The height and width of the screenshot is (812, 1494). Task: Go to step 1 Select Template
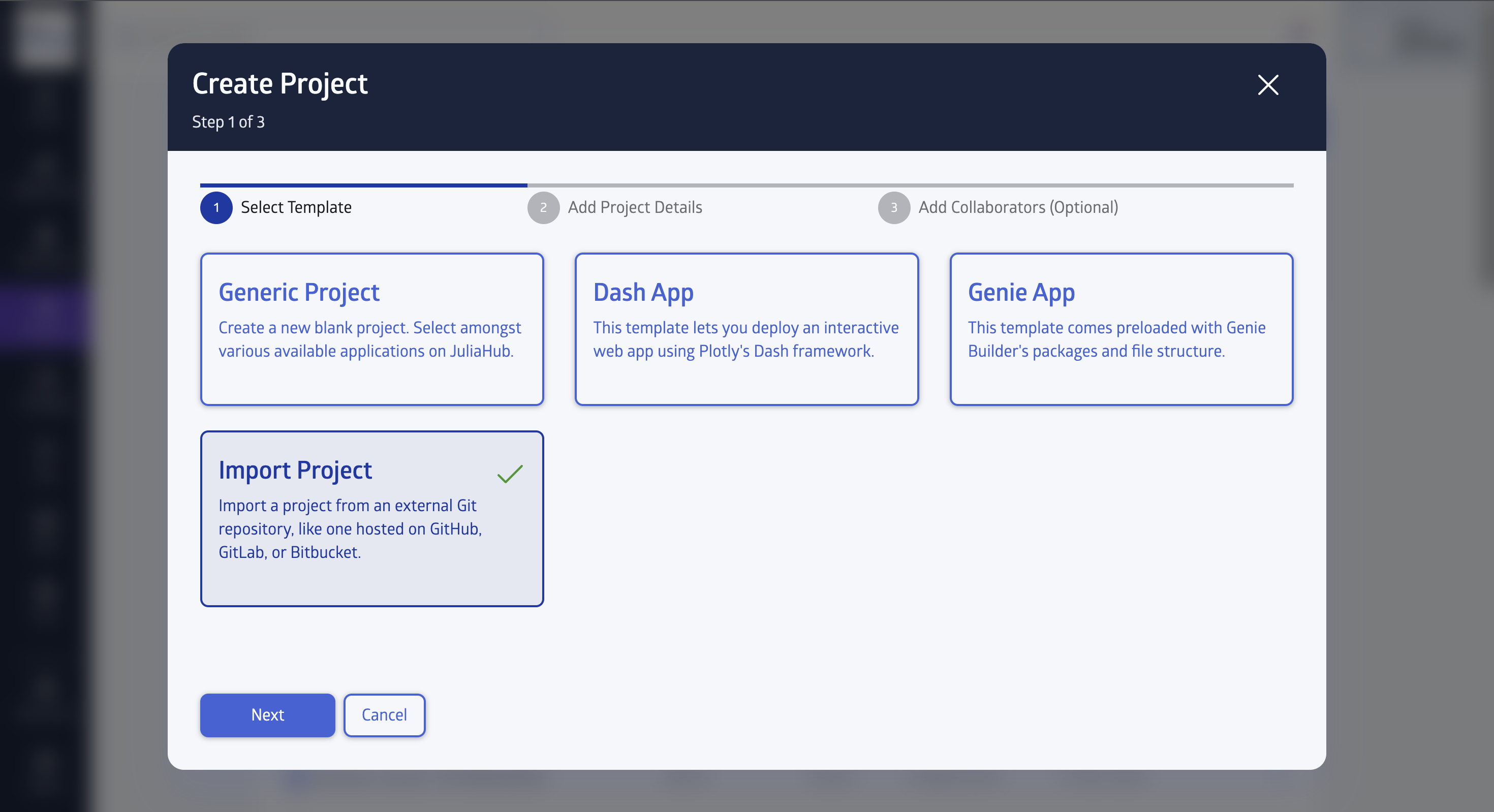coord(276,208)
